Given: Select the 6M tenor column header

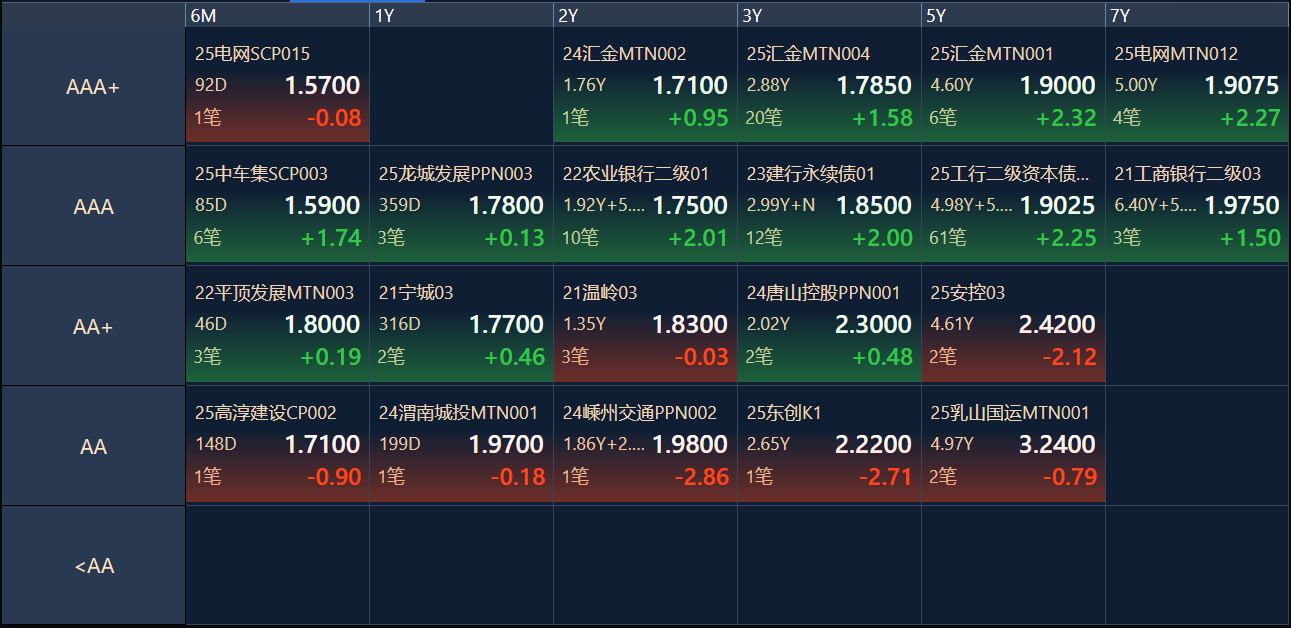Looking at the screenshot, I should (277, 15).
